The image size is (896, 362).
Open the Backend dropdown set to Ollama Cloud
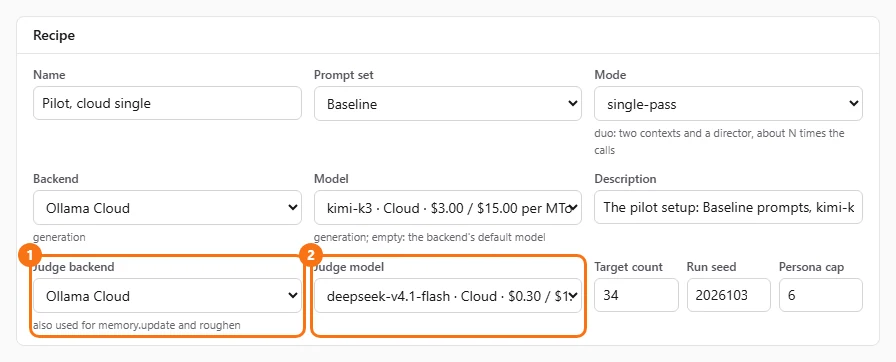pyautogui.click(x=167, y=208)
